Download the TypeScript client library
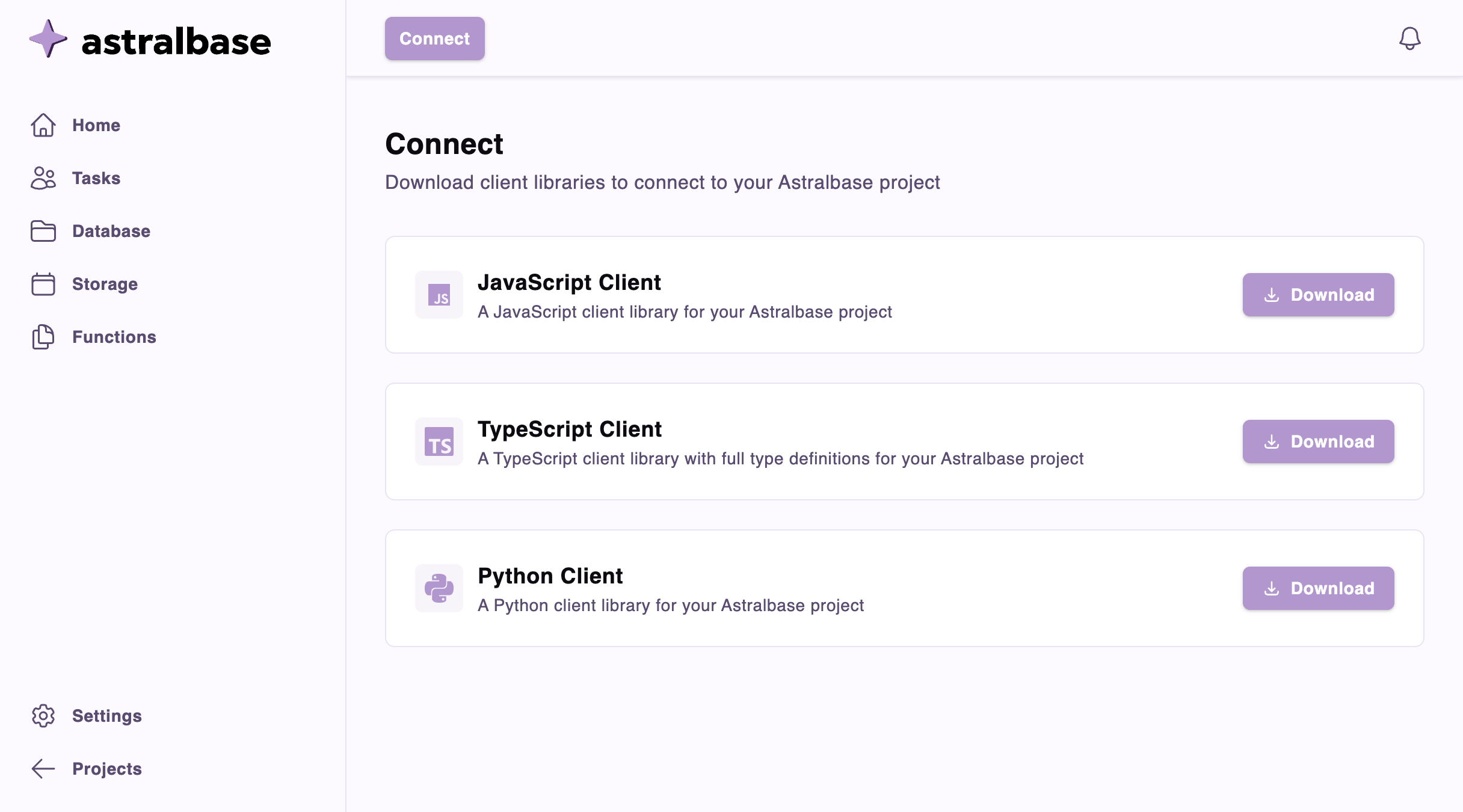Image resolution: width=1463 pixels, height=812 pixels. point(1318,441)
